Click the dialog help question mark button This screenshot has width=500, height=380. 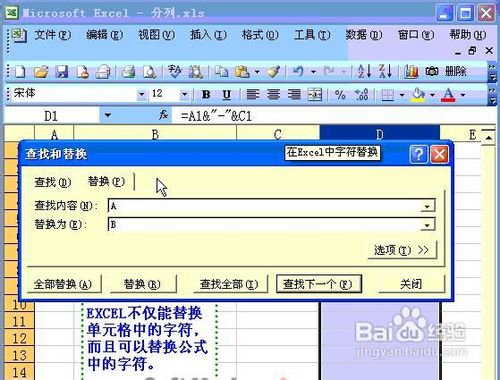tap(418, 154)
